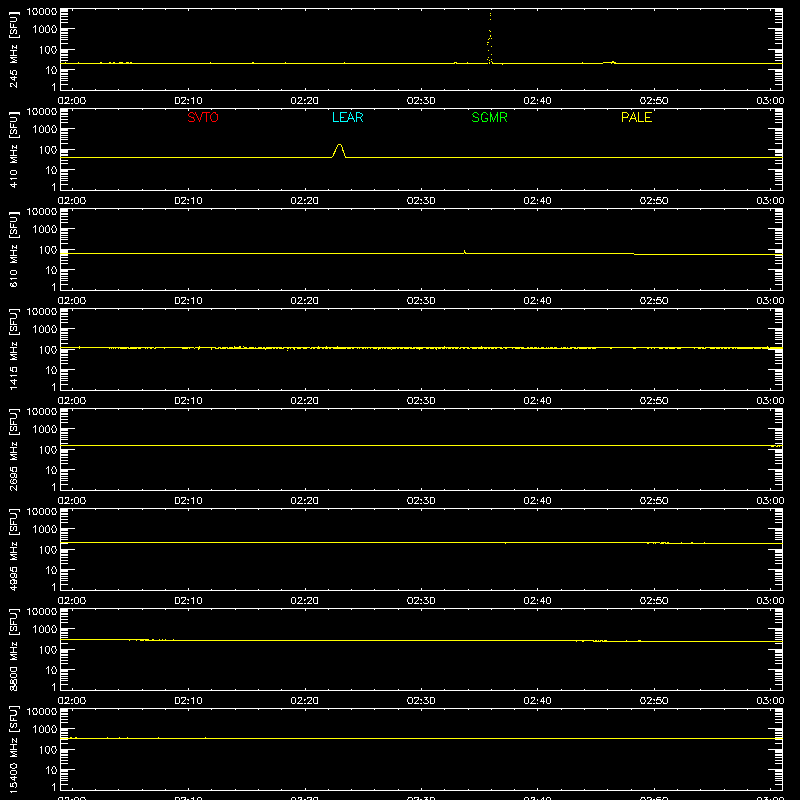800x800 pixels.
Task: Click the small blip in the 610 MHz trace
Action: (464, 251)
